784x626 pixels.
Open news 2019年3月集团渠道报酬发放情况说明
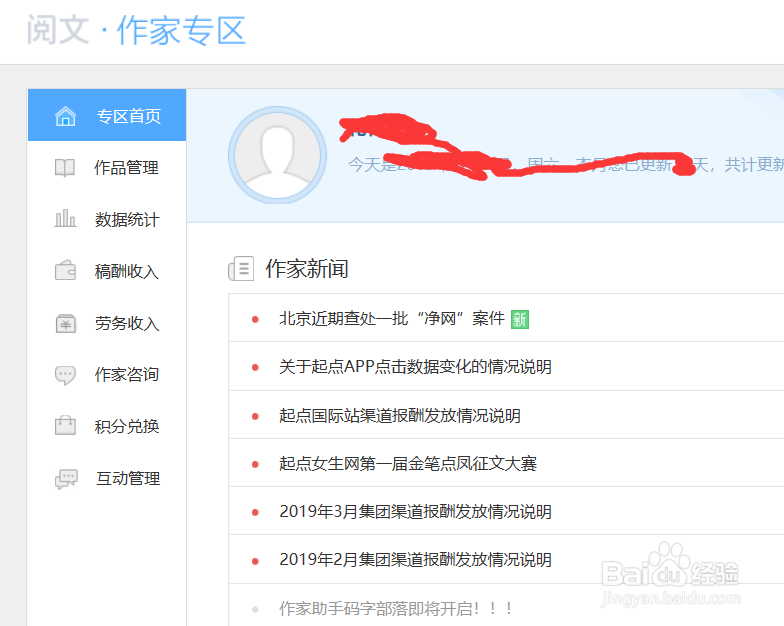pos(415,512)
